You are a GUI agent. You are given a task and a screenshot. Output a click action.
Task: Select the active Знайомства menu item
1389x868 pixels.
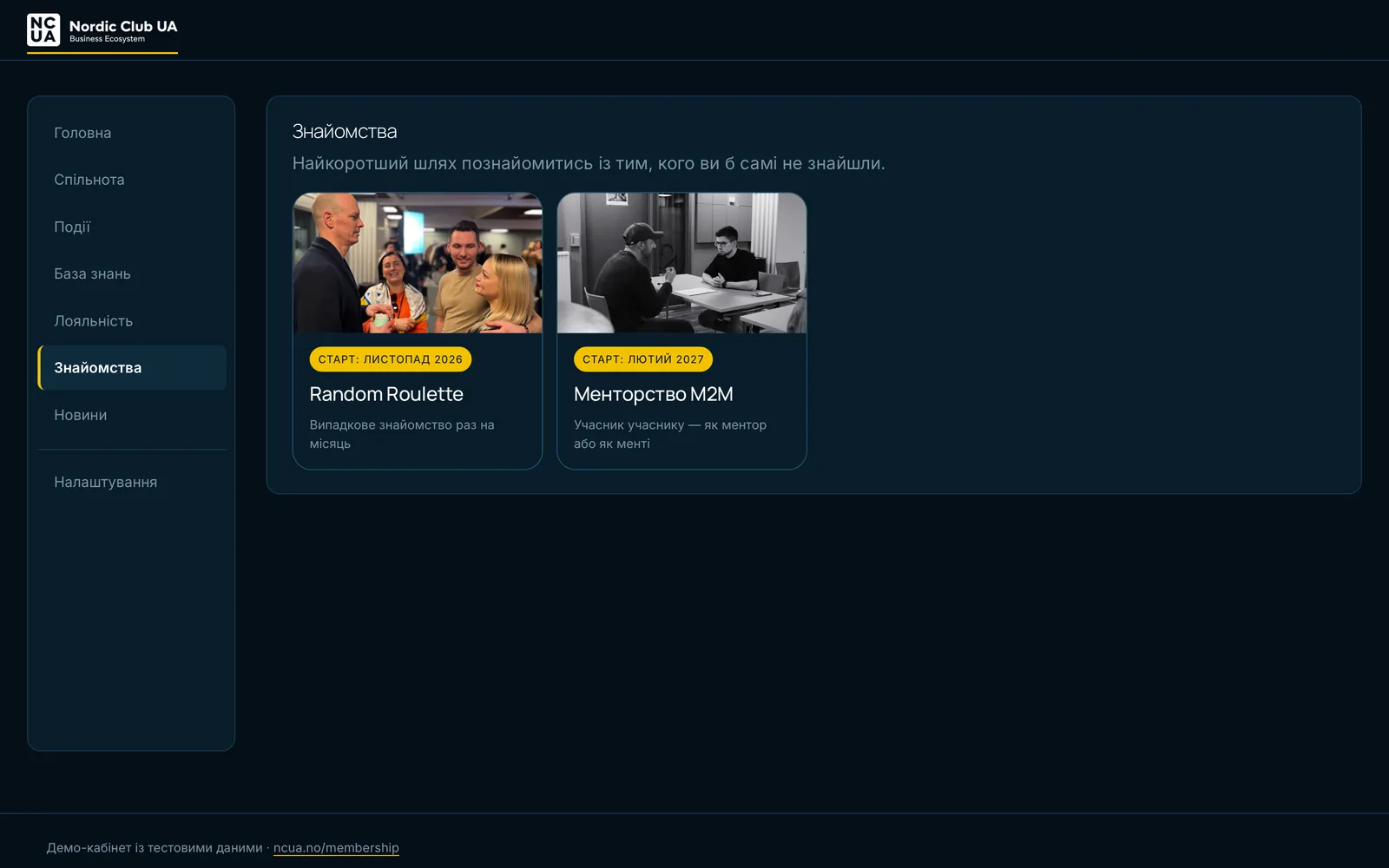(x=132, y=367)
